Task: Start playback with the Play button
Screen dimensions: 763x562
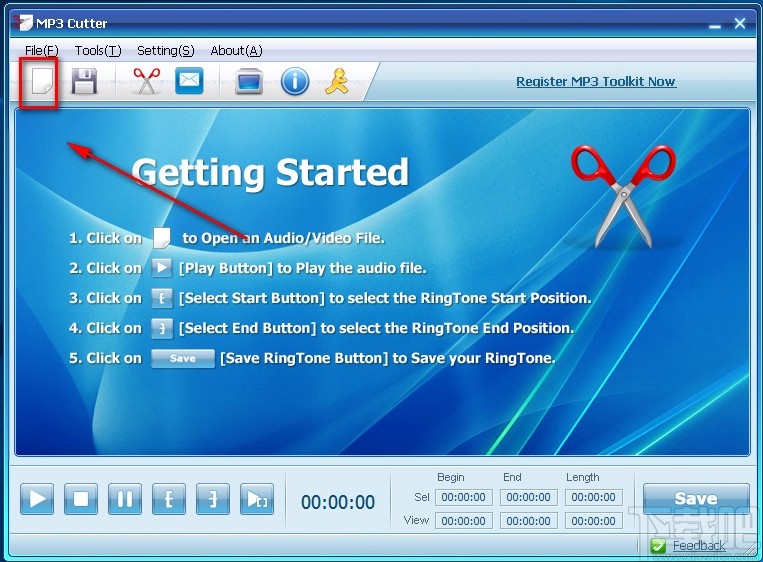Action: pos(37,499)
